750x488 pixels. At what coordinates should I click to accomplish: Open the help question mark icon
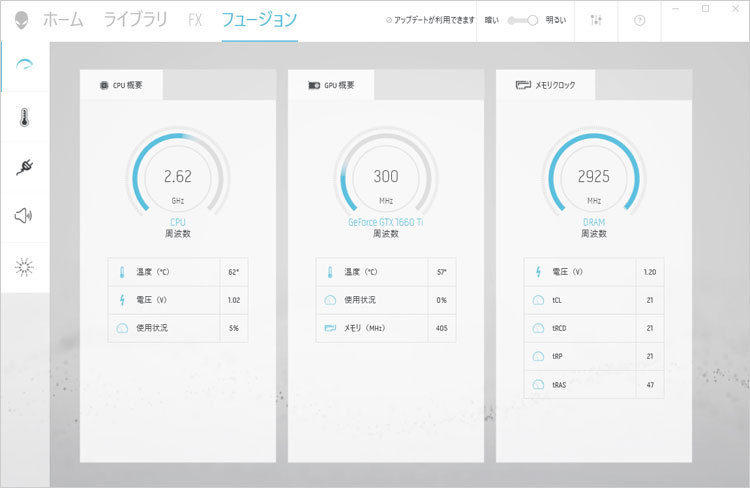pyautogui.click(x=639, y=20)
